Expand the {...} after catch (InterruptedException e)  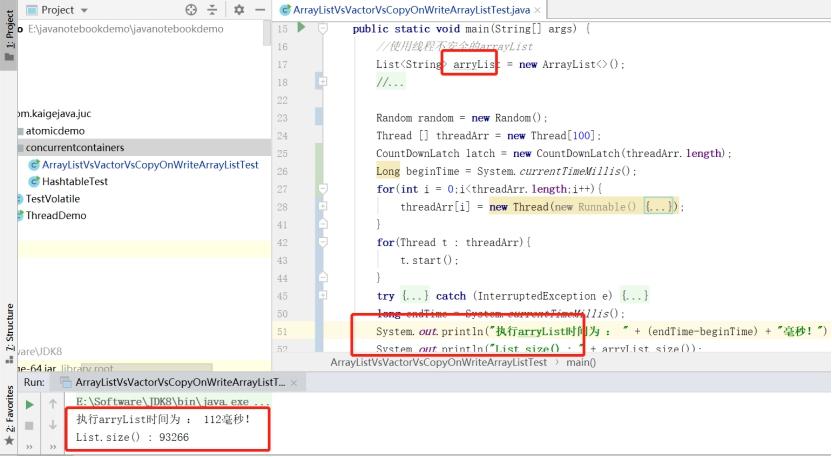tap(635, 296)
